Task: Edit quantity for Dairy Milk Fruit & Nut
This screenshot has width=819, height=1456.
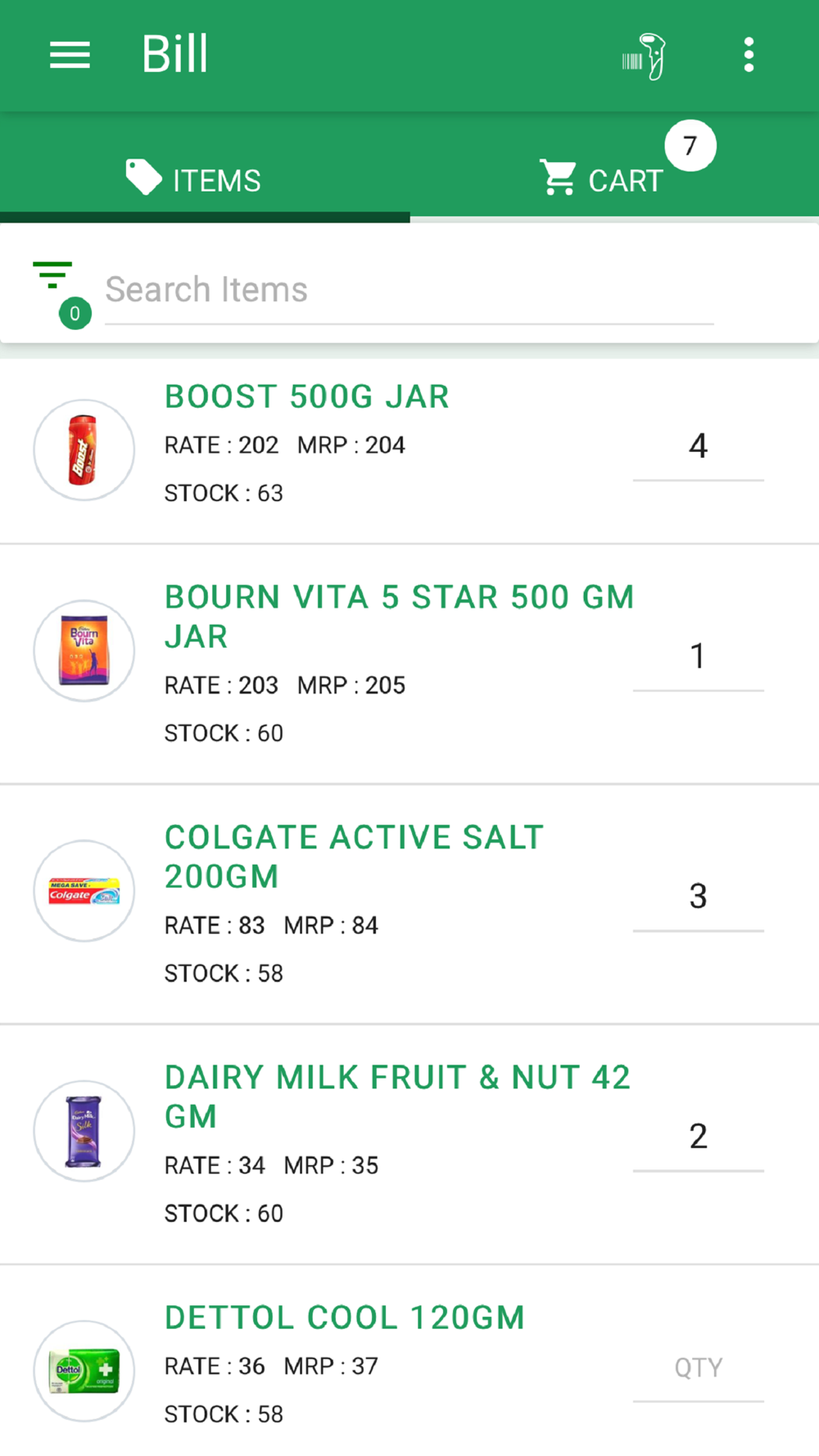Action: pyautogui.click(x=698, y=1137)
